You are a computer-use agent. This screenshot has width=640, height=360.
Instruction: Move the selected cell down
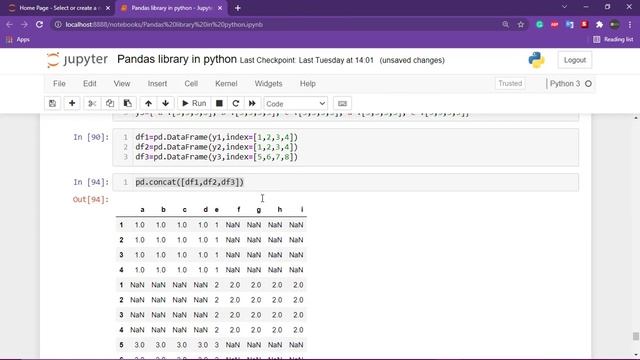click(x=166, y=104)
